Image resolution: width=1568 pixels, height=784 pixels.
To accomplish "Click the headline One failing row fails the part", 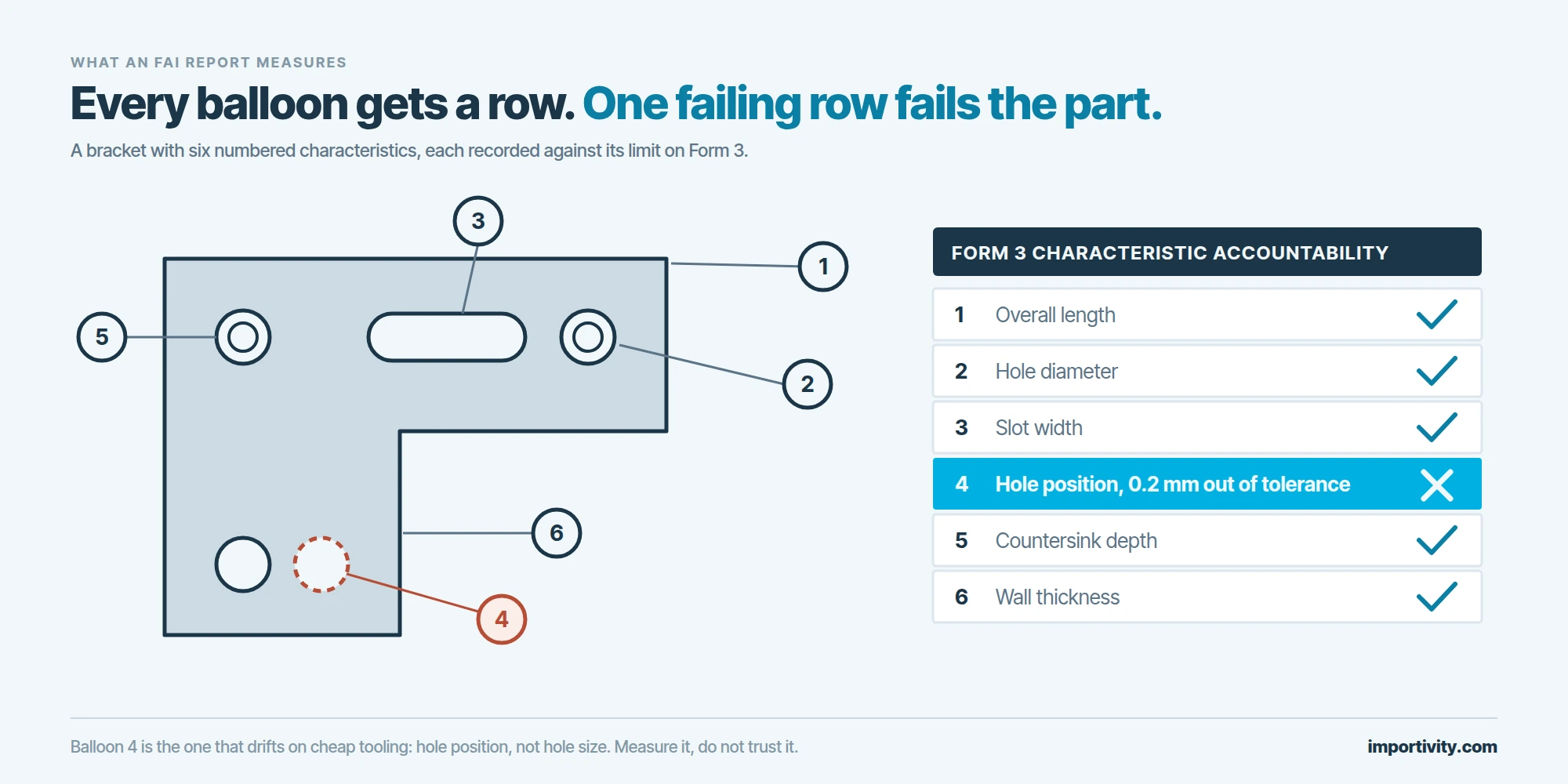I will pyautogui.click(x=872, y=104).
